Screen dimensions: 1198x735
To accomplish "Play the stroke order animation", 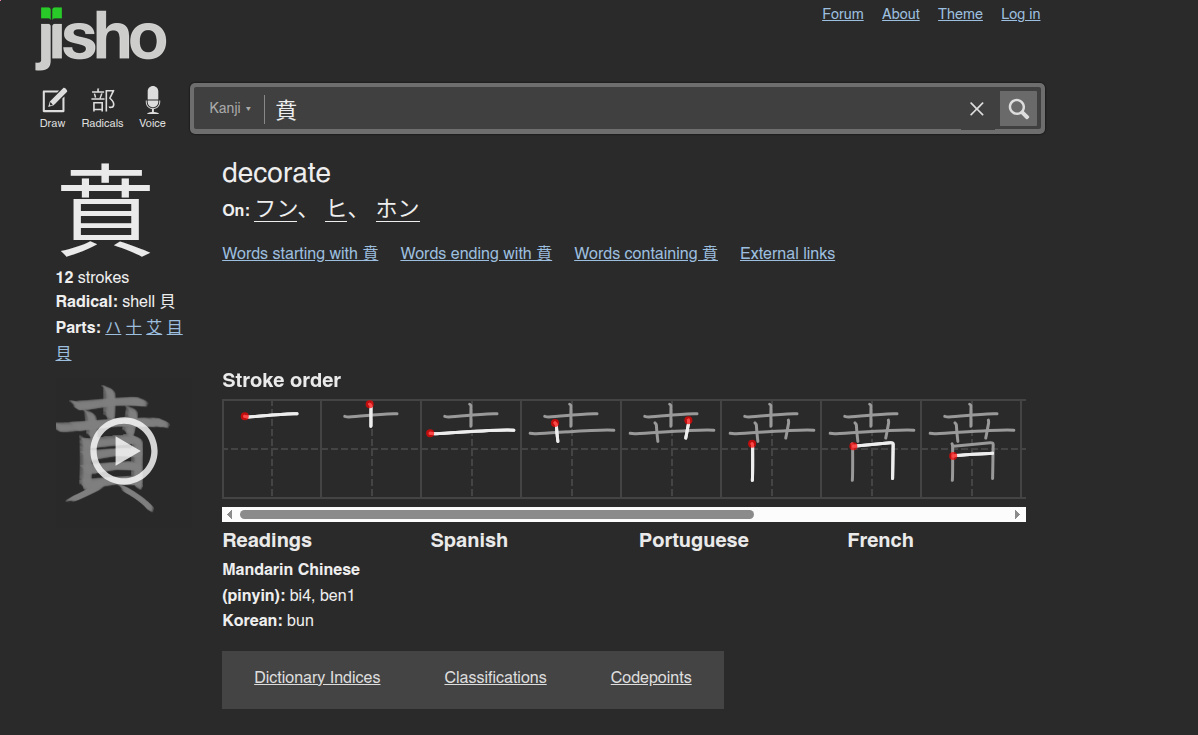I will (124, 452).
